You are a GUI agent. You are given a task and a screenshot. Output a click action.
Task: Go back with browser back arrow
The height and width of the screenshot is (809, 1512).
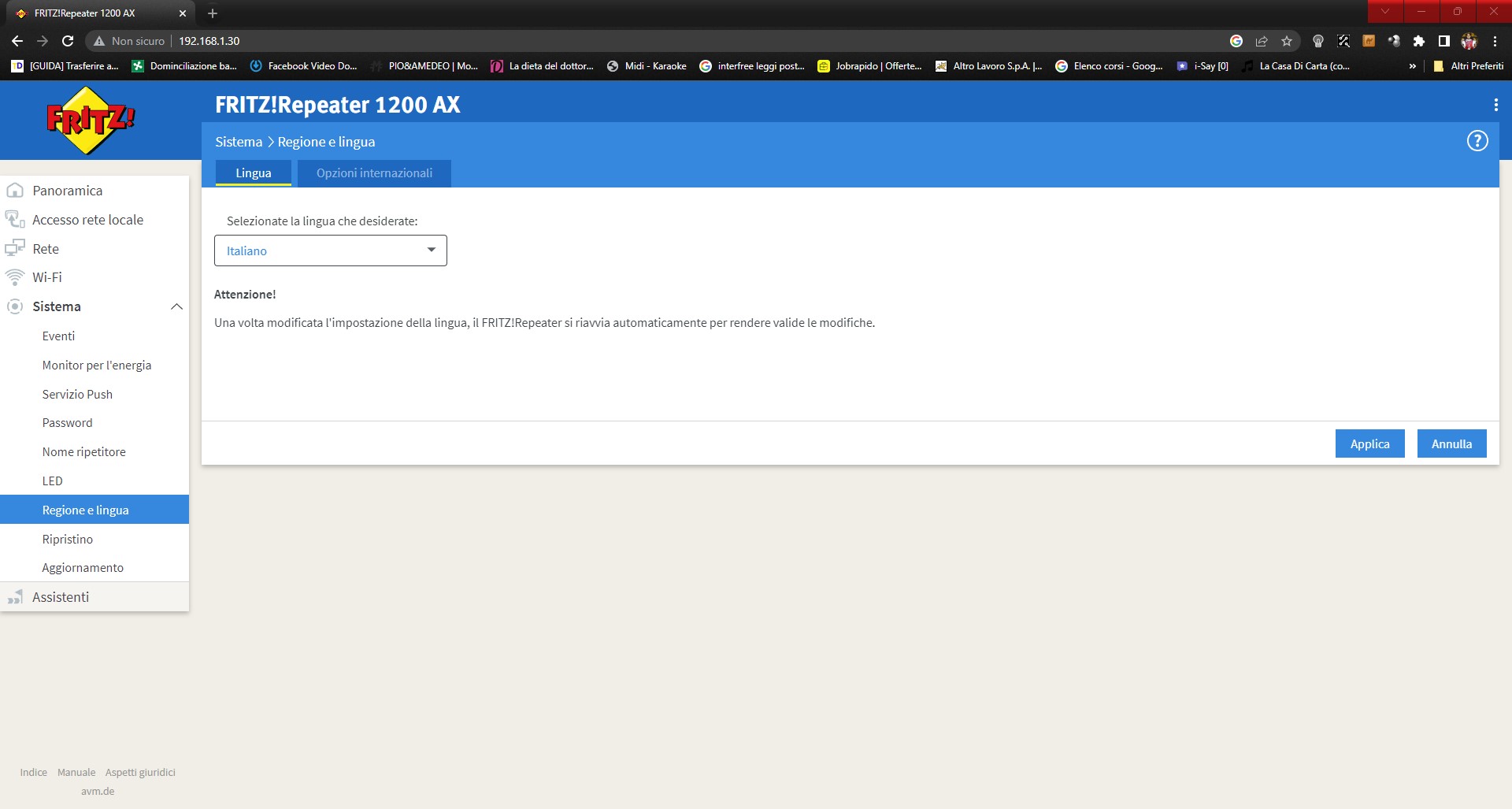click(17, 41)
